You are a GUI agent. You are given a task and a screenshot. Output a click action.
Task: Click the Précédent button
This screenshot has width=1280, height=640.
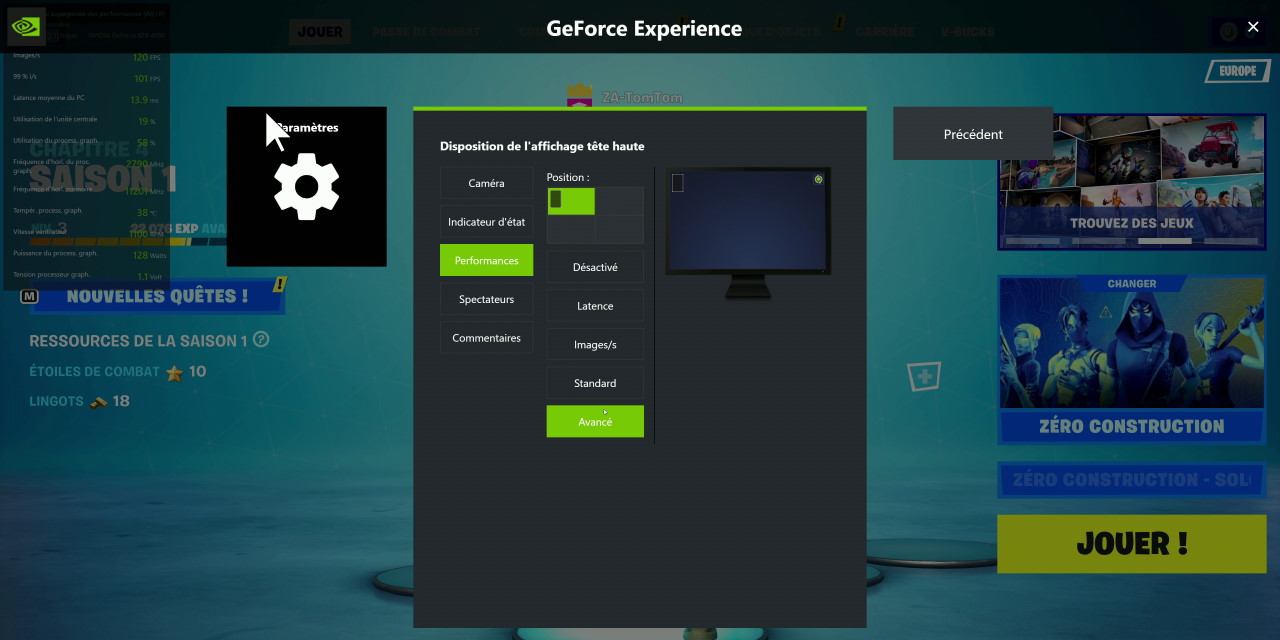(x=972, y=134)
